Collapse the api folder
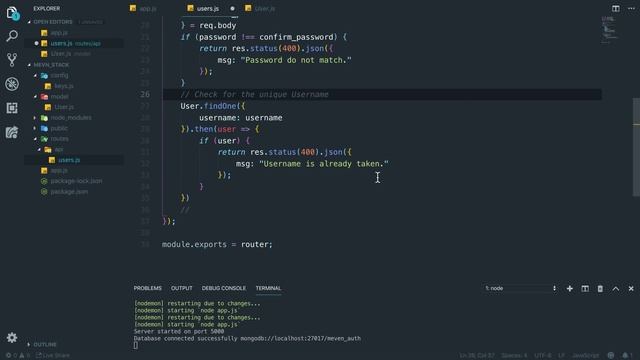This screenshot has width=640, height=360. click(39, 150)
